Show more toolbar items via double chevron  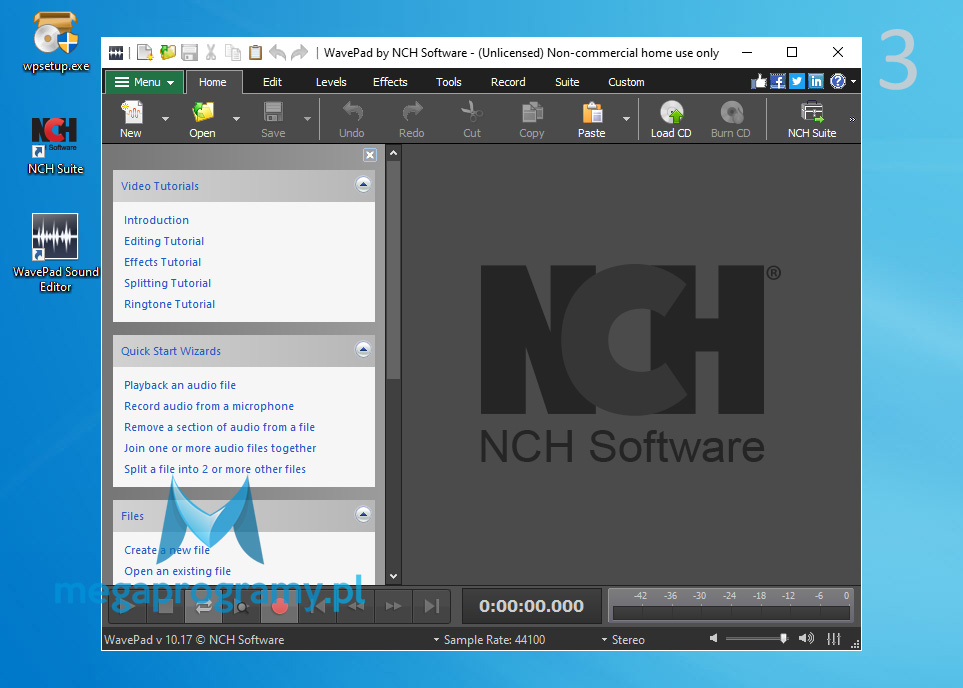point(852,119)
